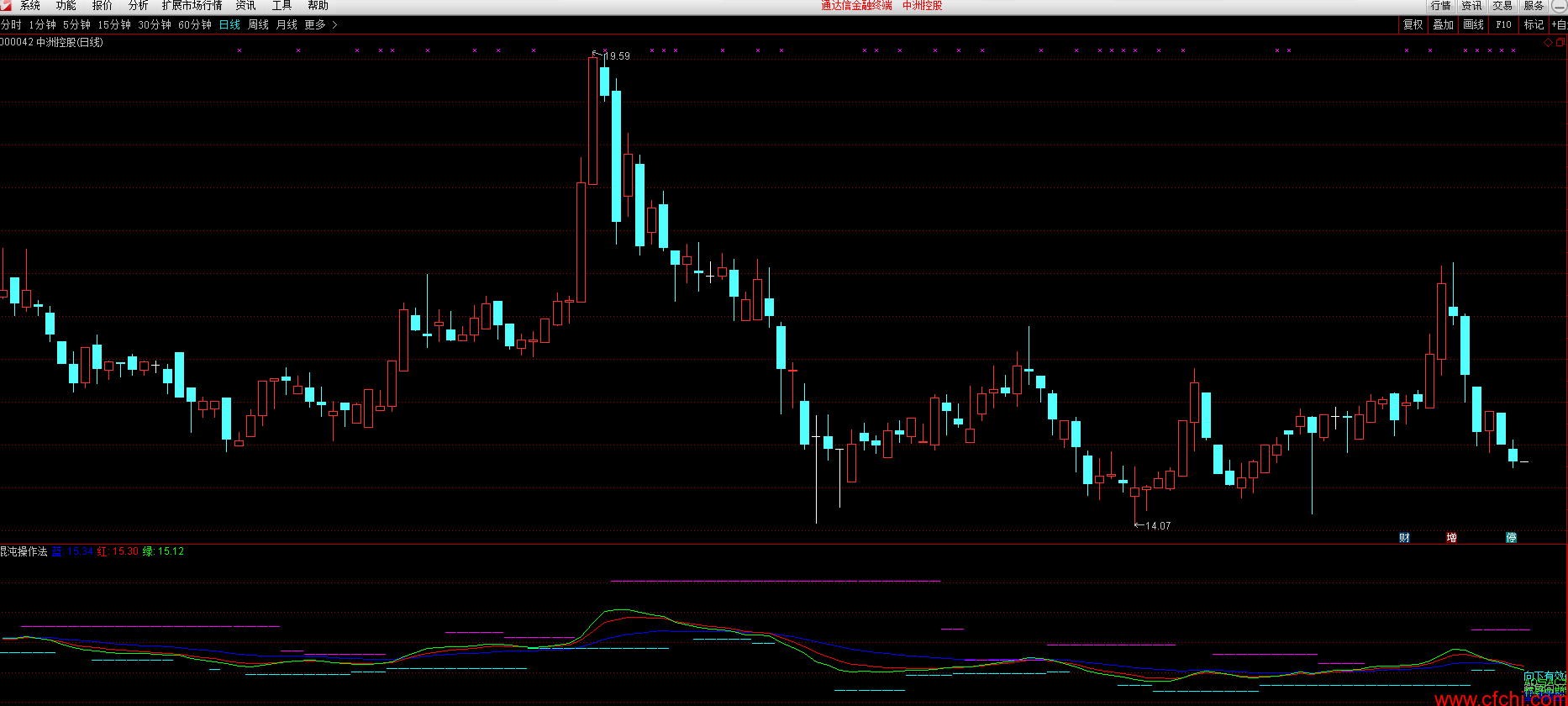Viewport: 1568px width, 706px height.
Task: Click the 混沌操作法 indicator name
Action: pyautogui.click(x=24, y=551)
